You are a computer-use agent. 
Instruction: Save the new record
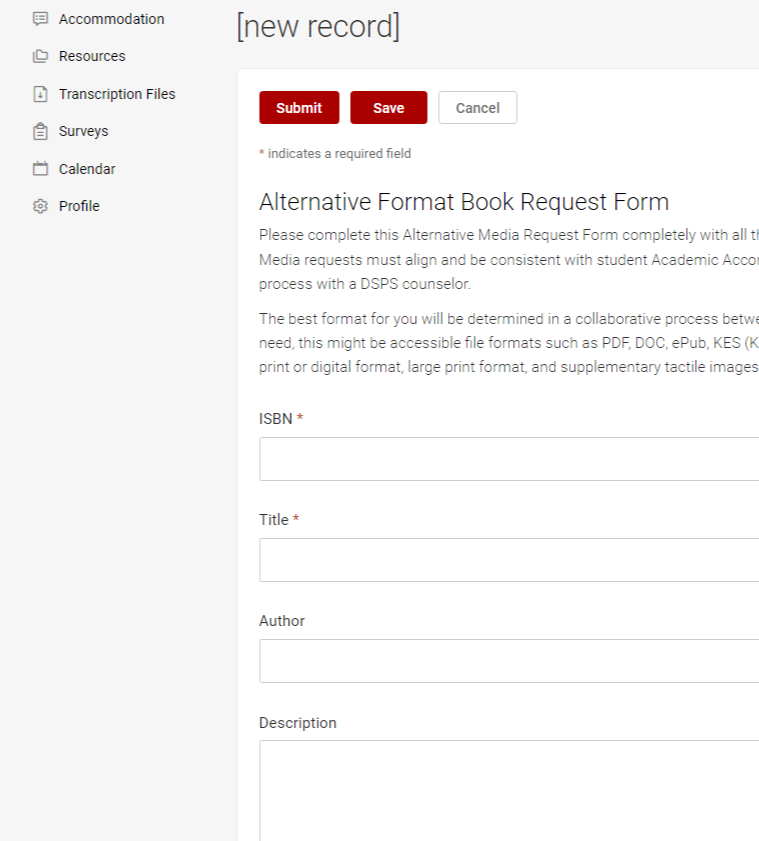(389, 108)
